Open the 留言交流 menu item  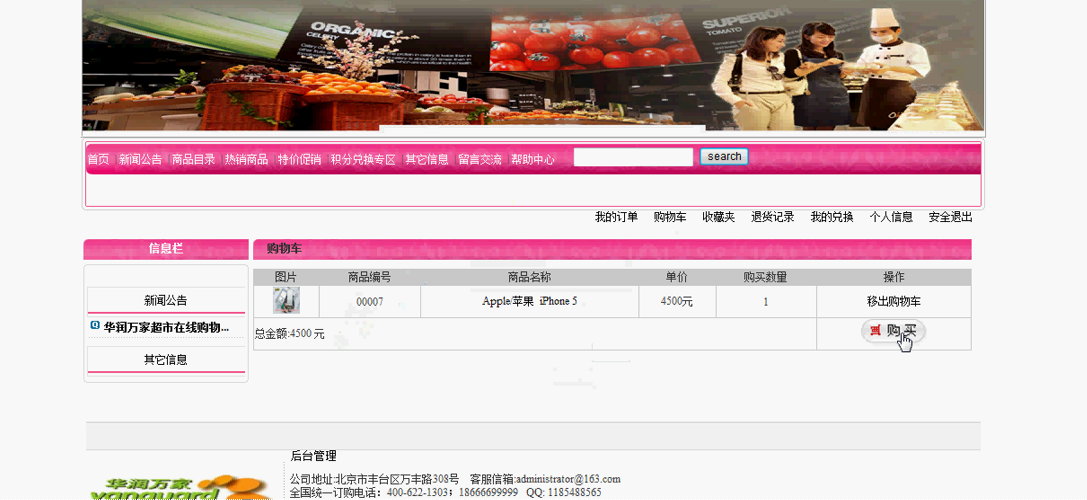(480, 160)
